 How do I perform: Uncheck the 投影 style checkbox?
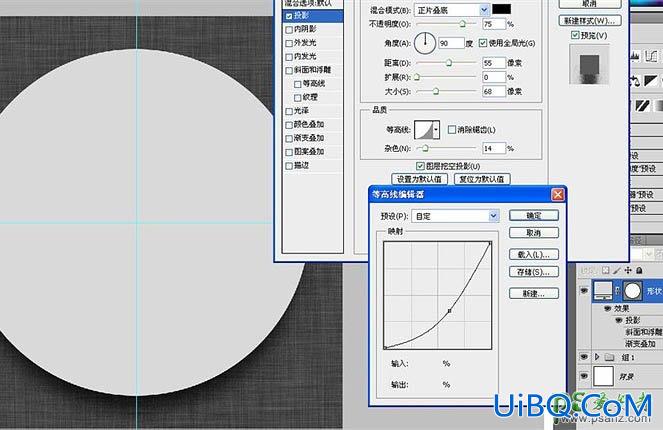pyautogui.click(x=289, y=16)
